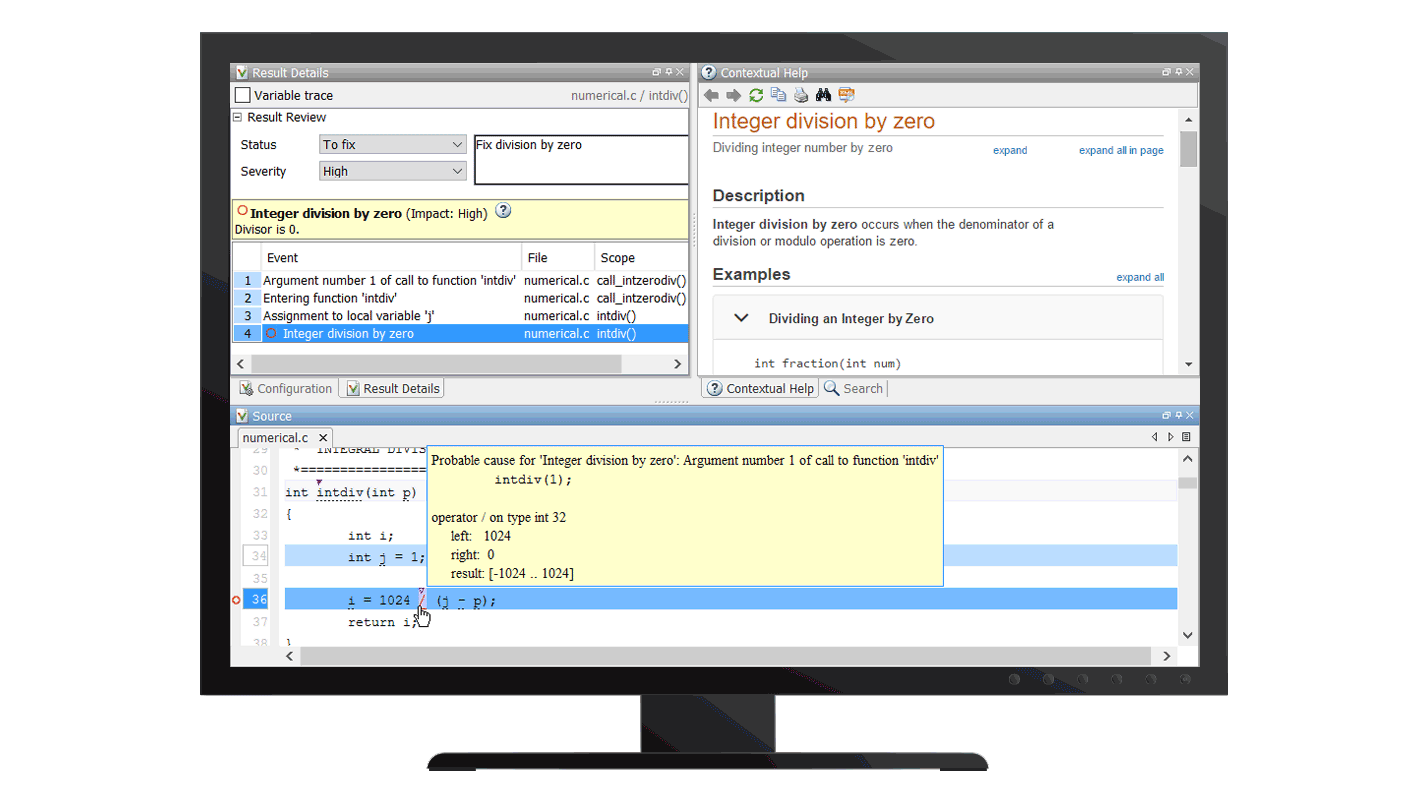Viewport: 1428px width, 803px height.
Task: Click the forward arrow in Contextual Help
Action: (733, 95)
